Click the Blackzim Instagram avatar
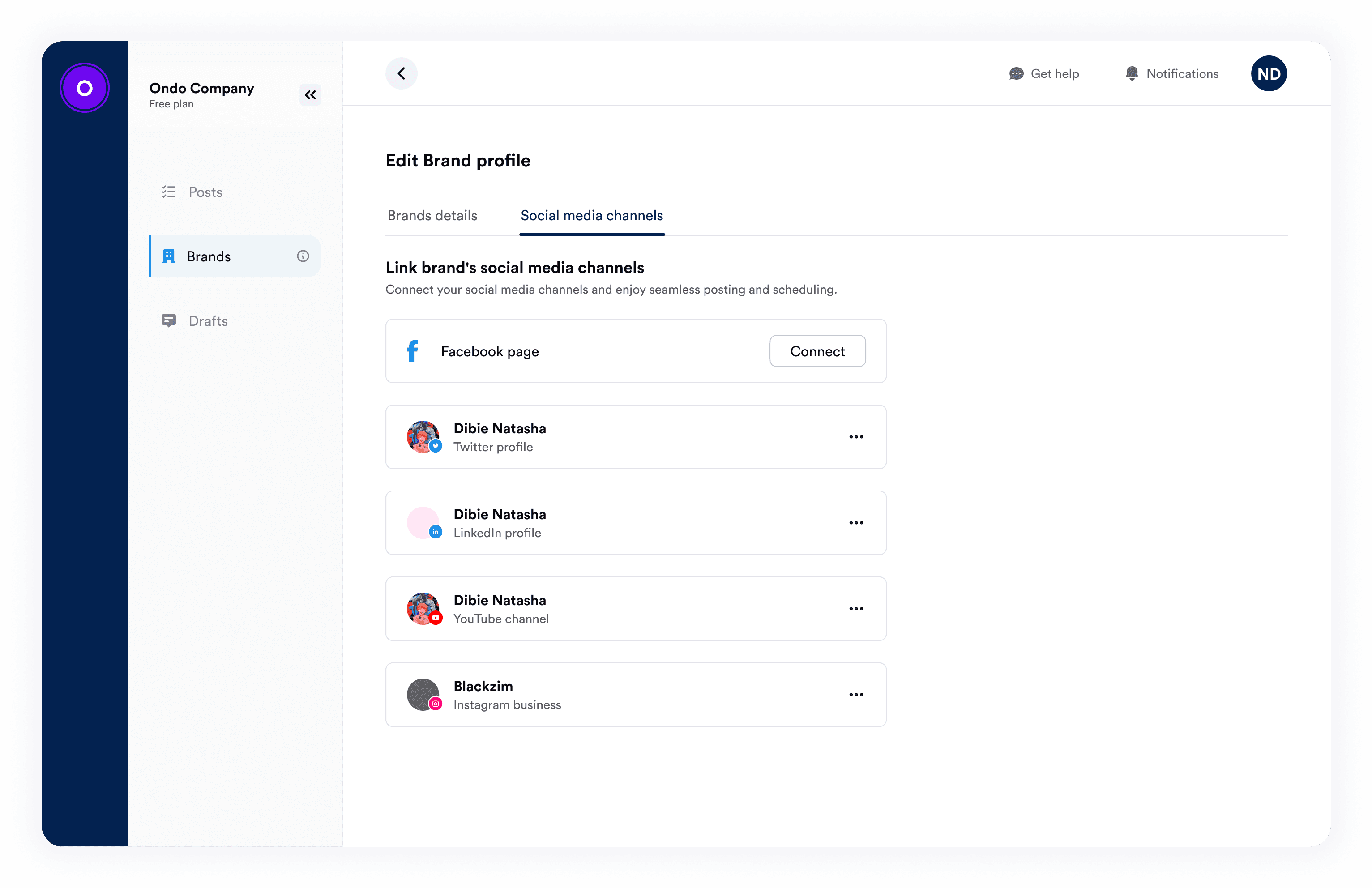Screen dimensions: 1372x888 pyautogui.click(x=423, y=694)
